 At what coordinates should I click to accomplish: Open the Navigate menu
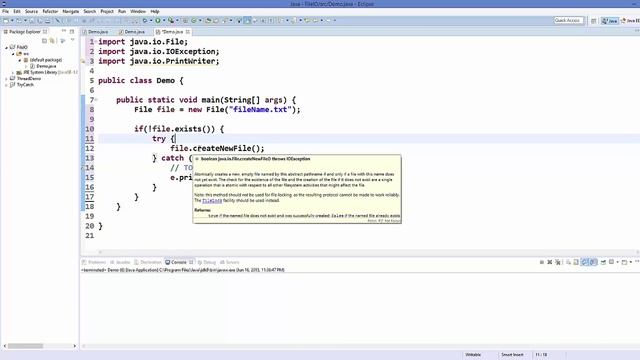(x=71, y=11)
